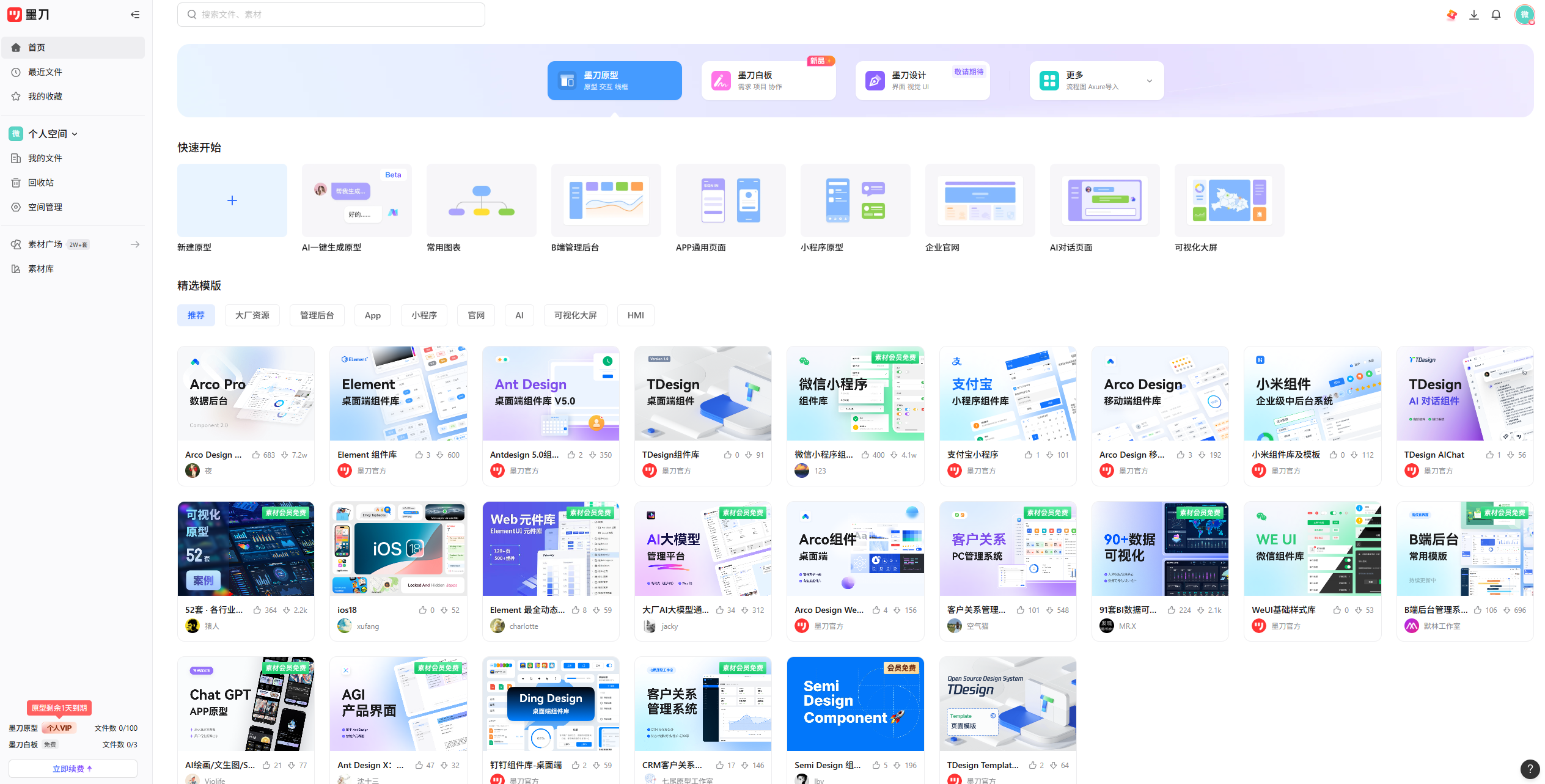Select the 墨刀原型 product card
Screen dimensions: 1545x784
point(614,81)
